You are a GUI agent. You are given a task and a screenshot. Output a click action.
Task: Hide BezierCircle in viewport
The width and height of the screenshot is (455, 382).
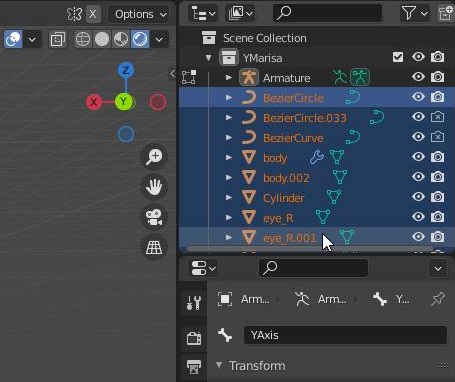tap(418, 97)
